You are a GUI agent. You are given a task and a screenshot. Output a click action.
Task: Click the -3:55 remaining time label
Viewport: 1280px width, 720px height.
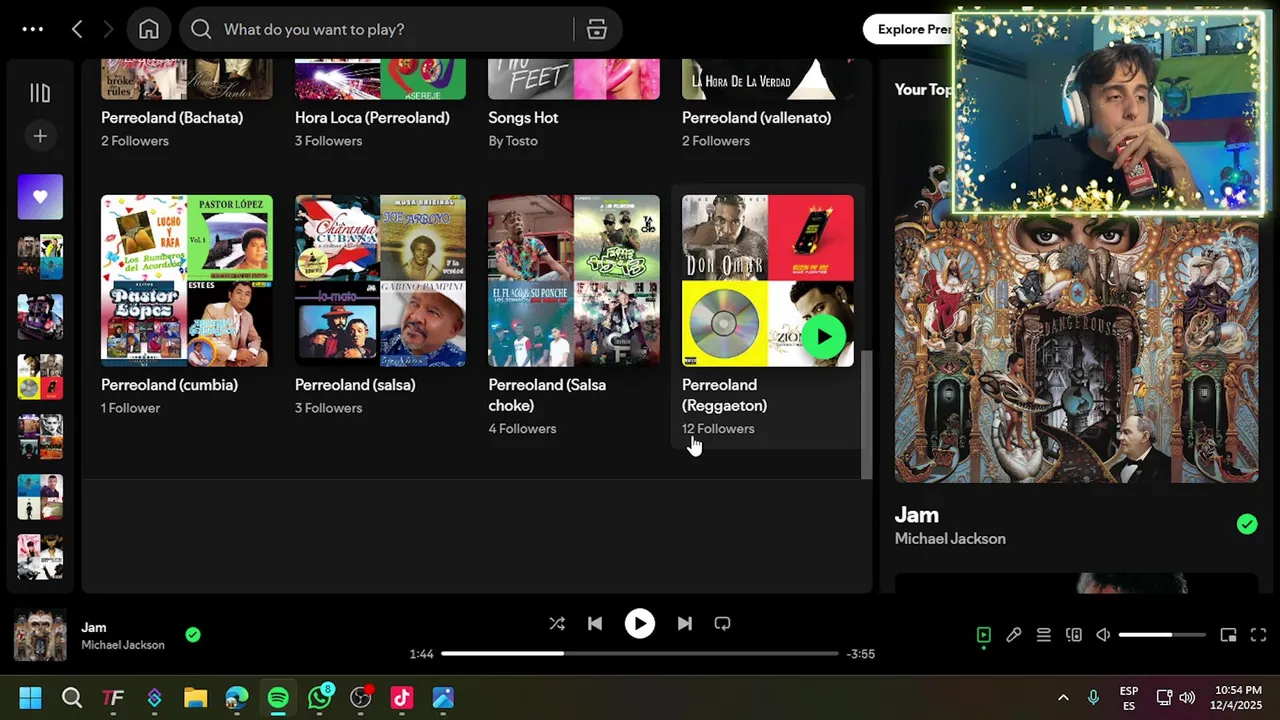point(861,654)
